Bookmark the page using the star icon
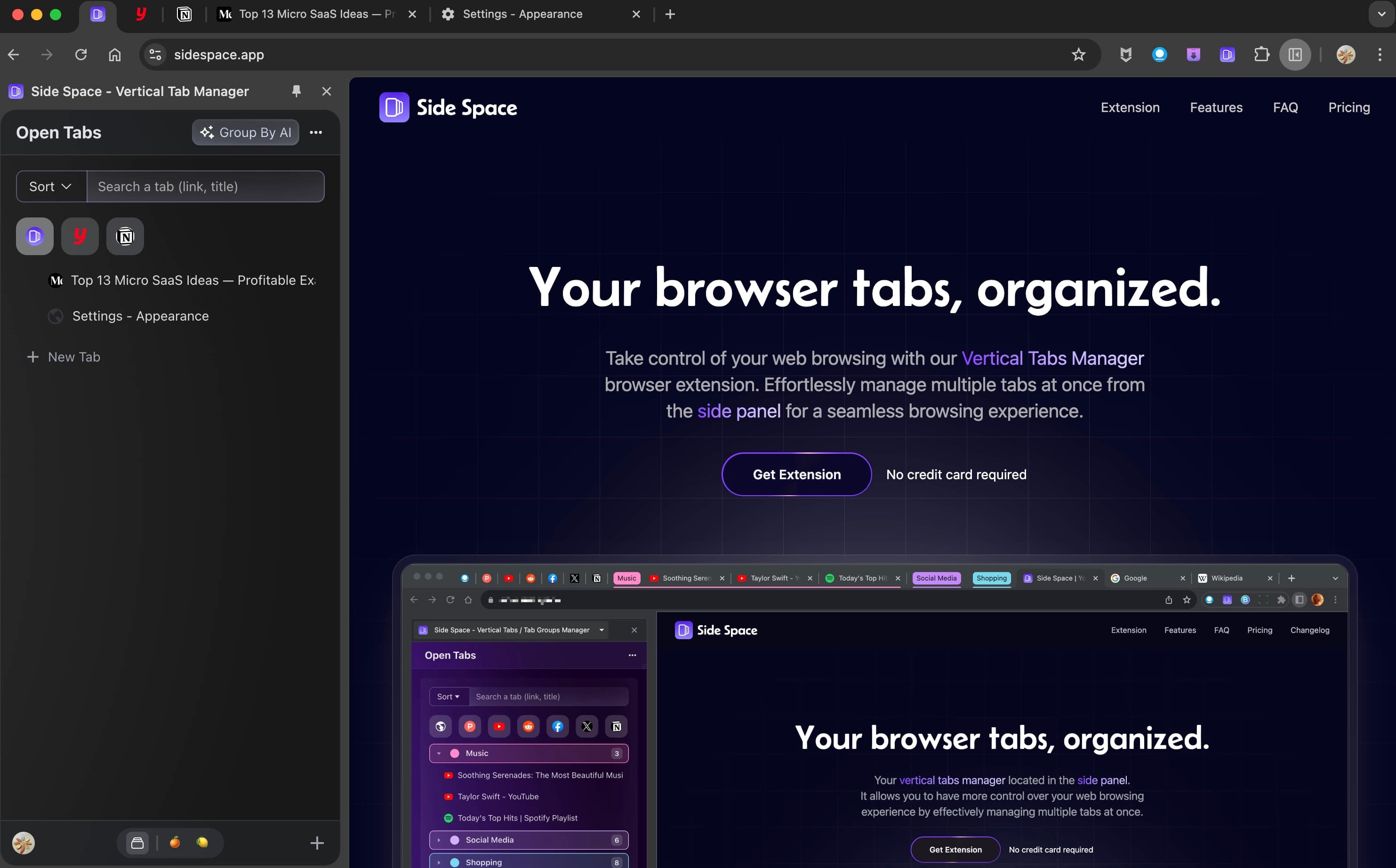Screen dimensions: 1396x868 (x=1078, y=55)
